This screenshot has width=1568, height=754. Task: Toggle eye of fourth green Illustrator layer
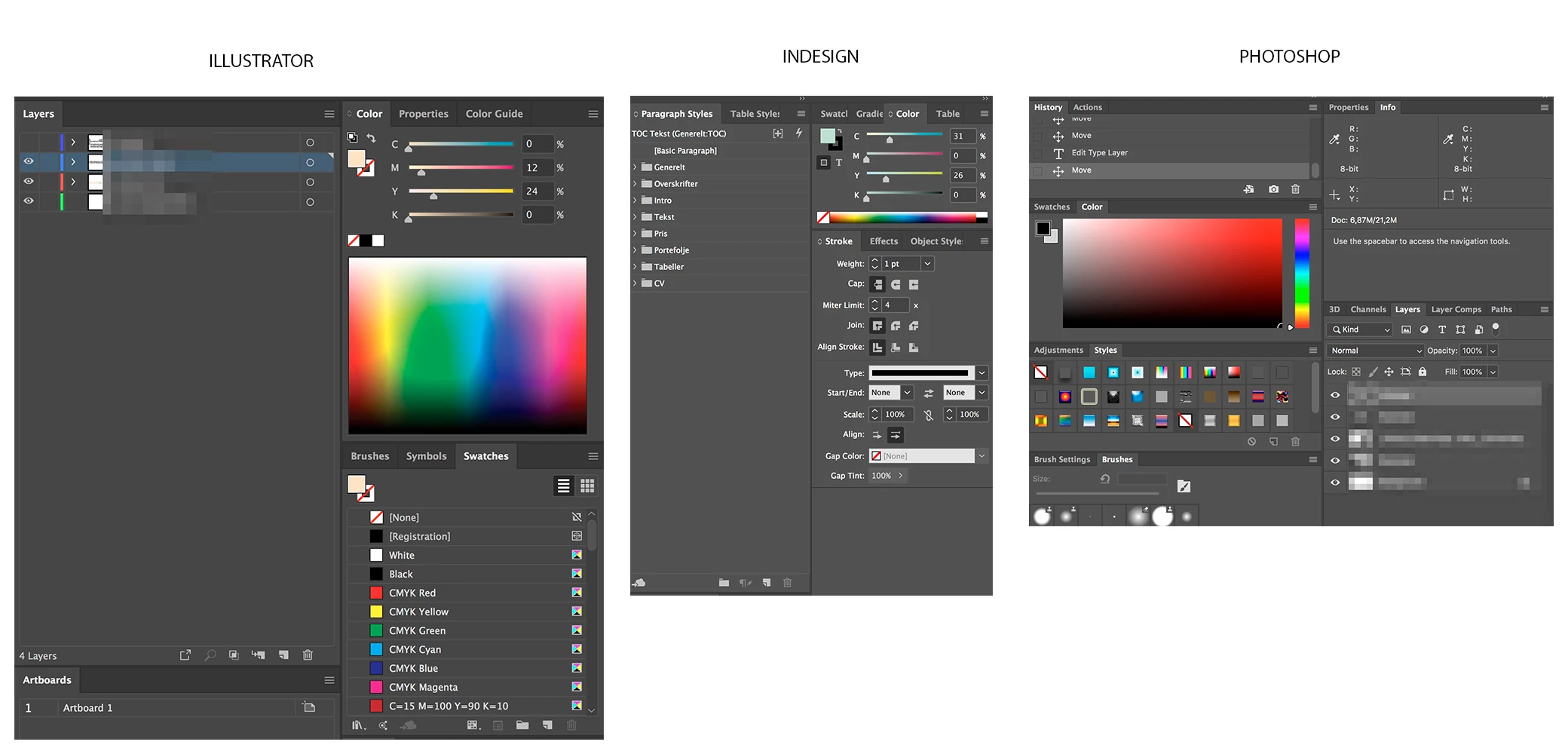[x=29, y=201]
